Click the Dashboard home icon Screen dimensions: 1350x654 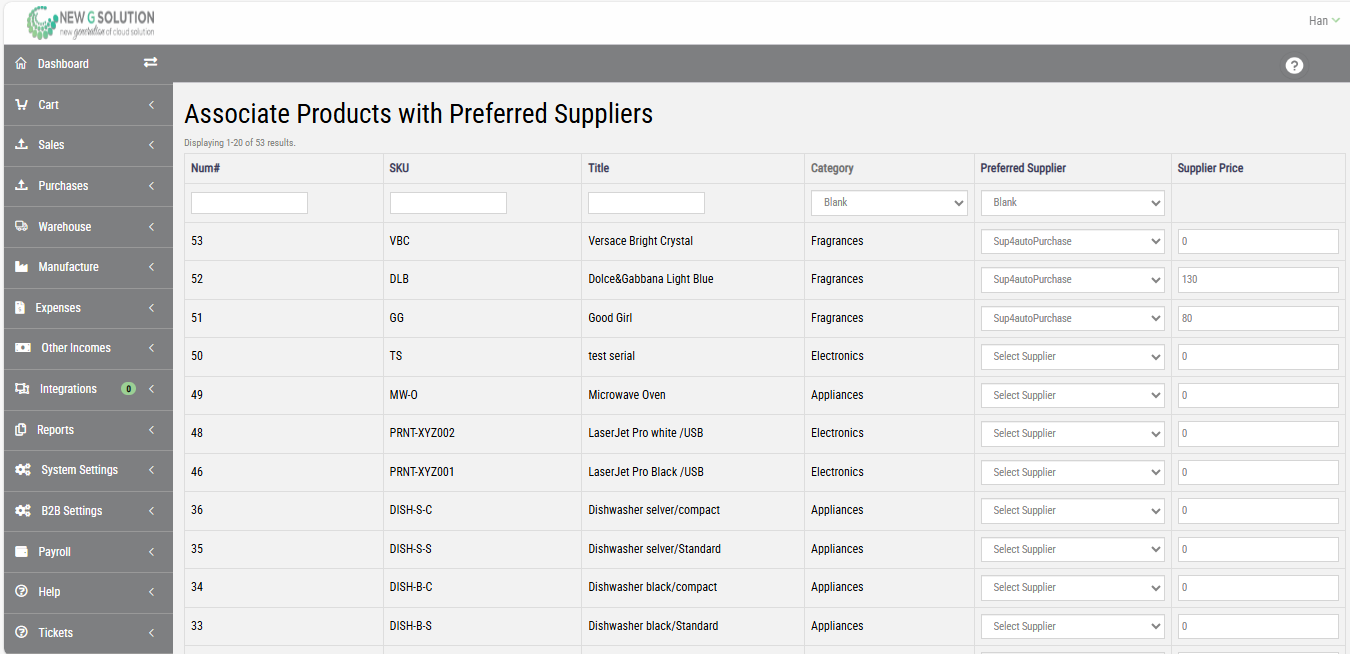[21, 63]
